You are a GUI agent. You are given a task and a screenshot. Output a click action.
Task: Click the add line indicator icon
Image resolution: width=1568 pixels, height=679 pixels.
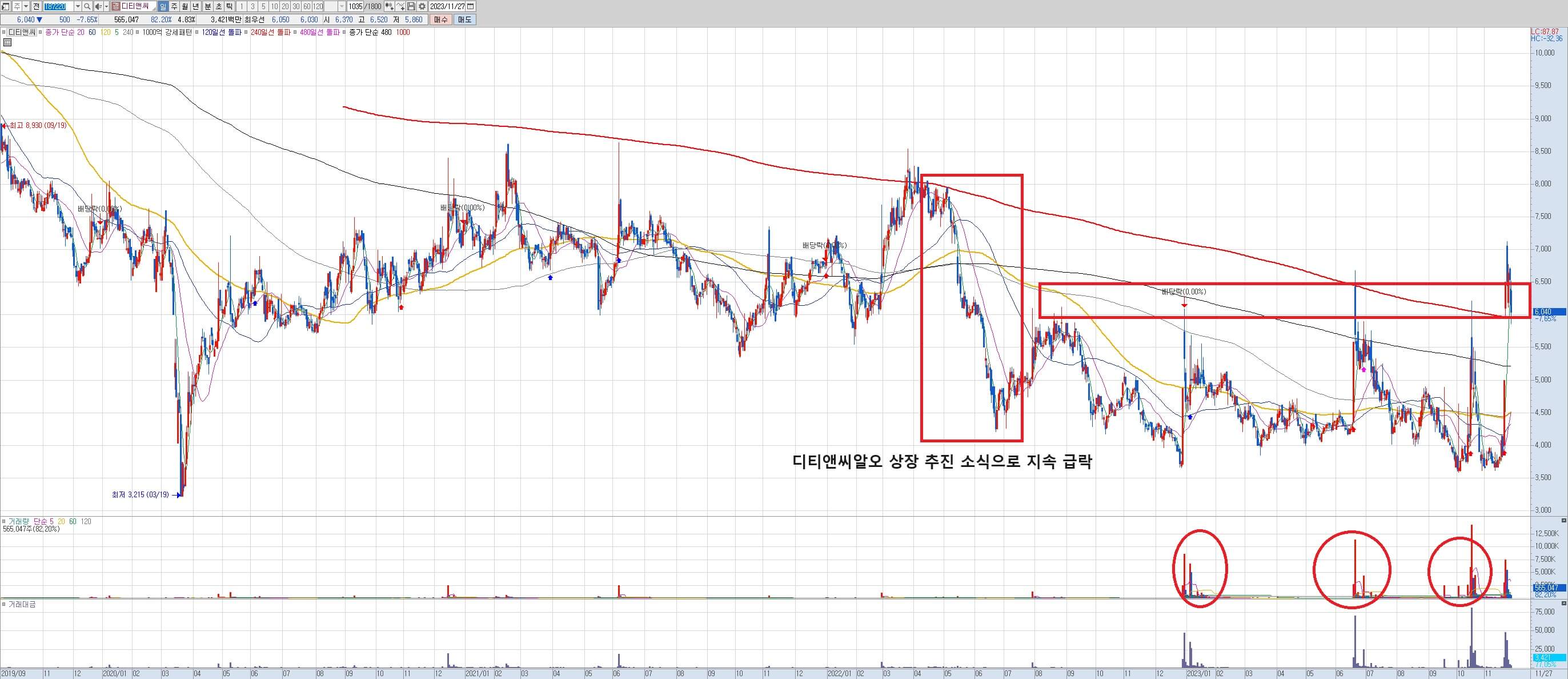tap(400, 7)
